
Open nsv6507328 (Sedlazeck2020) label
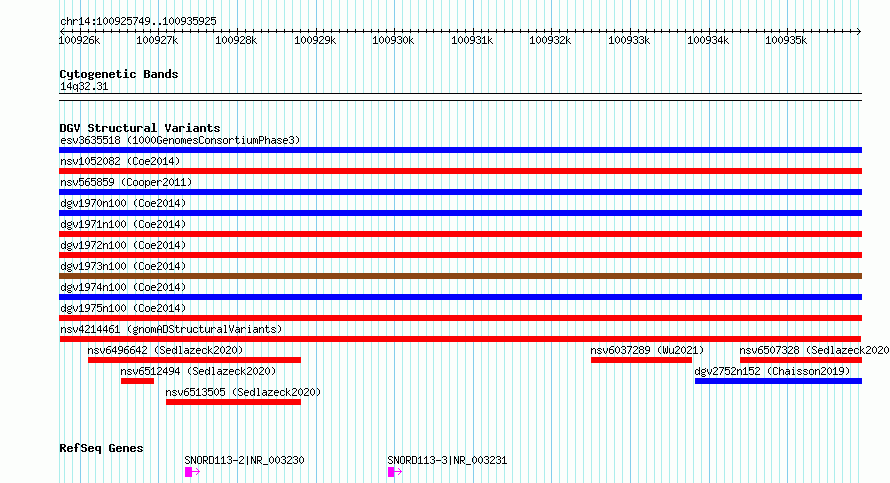(815, 350)
